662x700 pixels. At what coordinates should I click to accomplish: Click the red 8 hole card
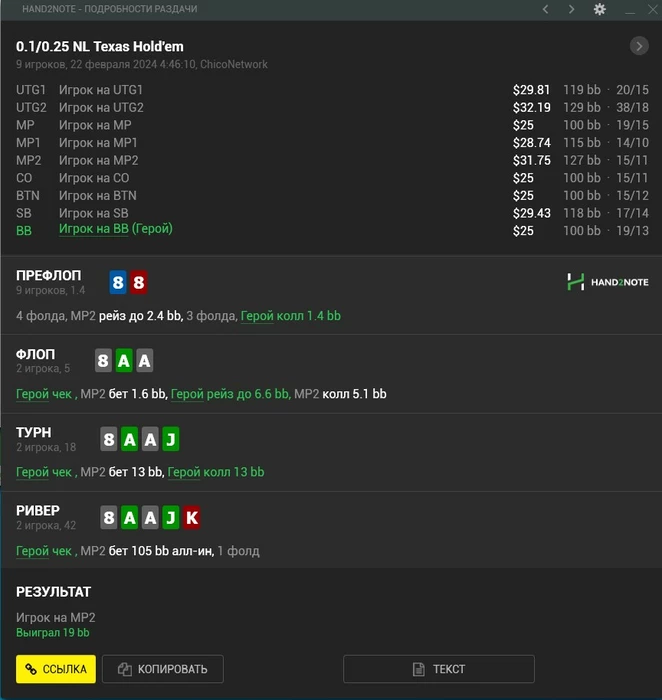[138, 282]
